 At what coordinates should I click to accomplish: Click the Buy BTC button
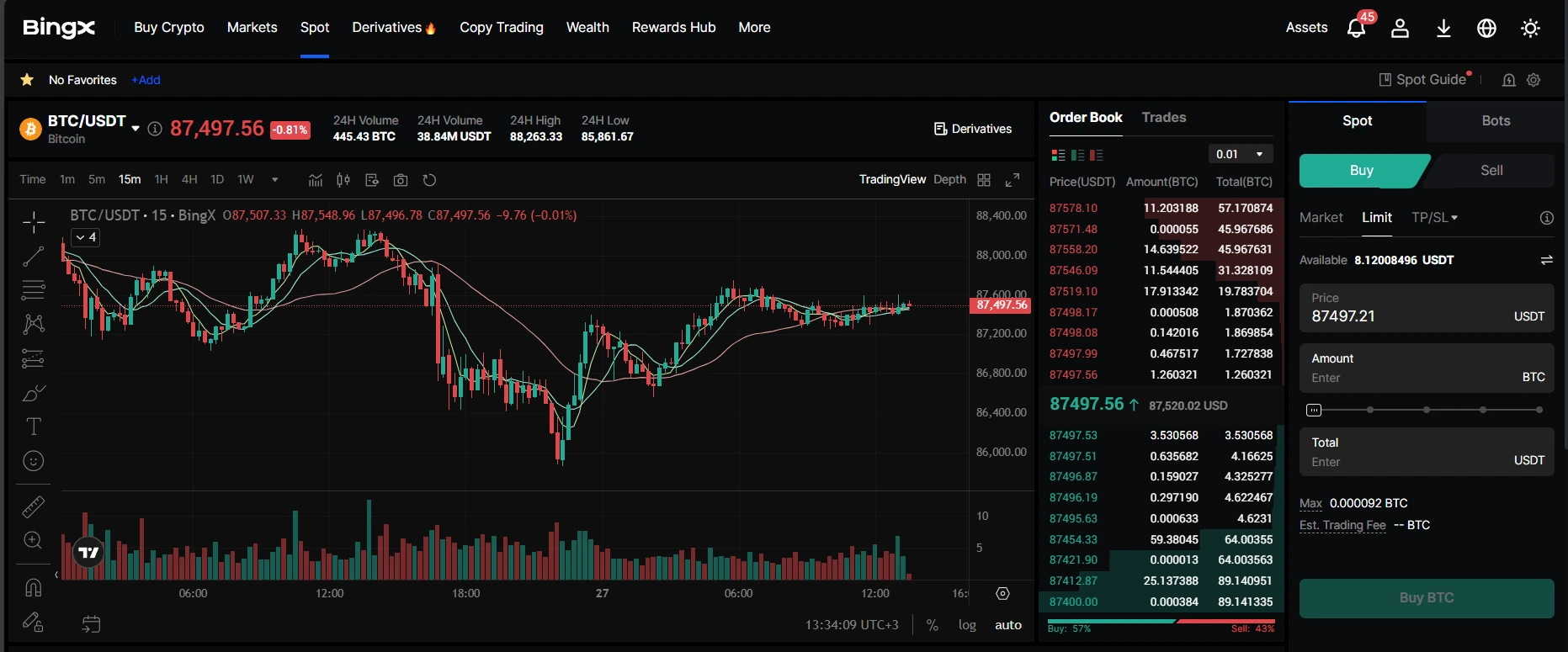click(x=1427, y=598)
